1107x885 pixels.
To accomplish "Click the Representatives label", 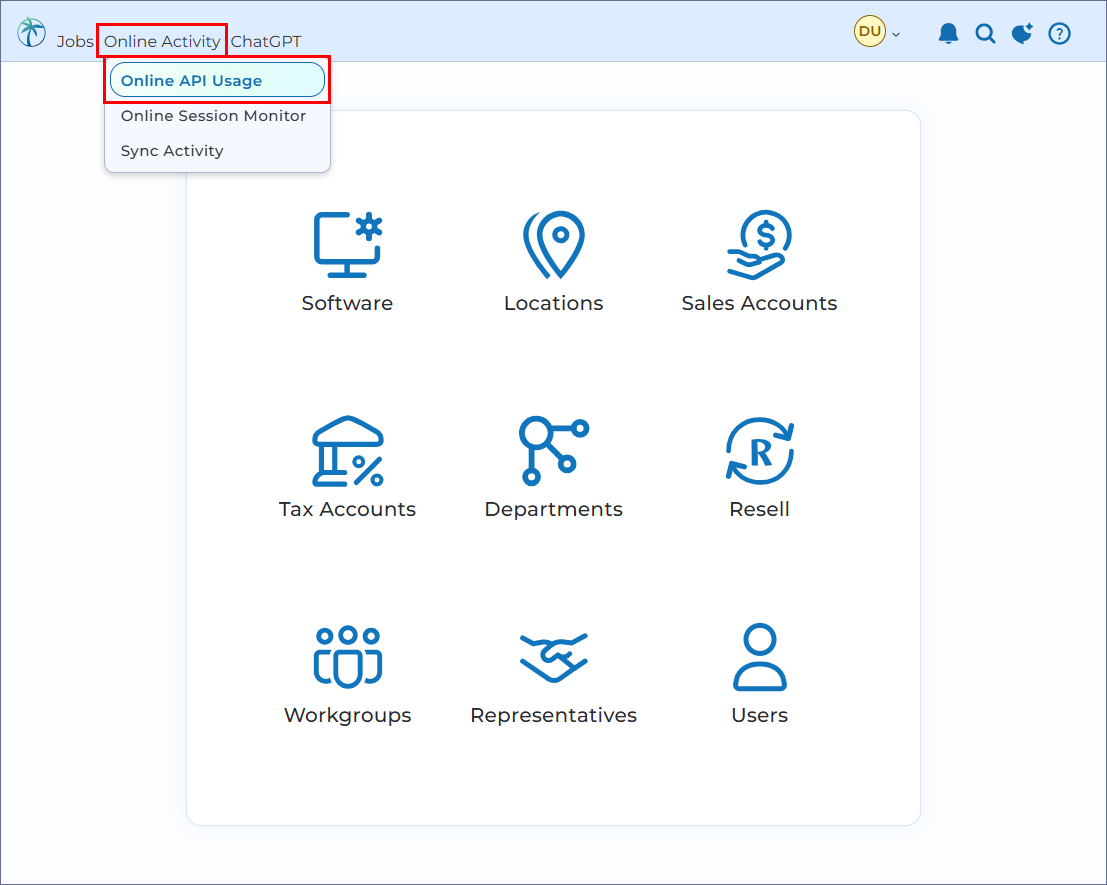I will [x=554, y=716].
